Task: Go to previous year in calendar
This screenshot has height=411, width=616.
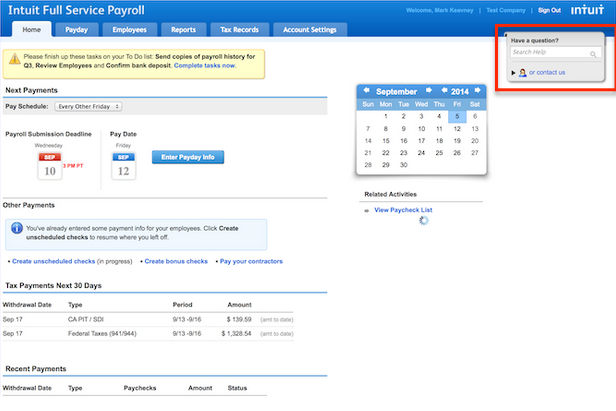Action: tap(442, 90)
